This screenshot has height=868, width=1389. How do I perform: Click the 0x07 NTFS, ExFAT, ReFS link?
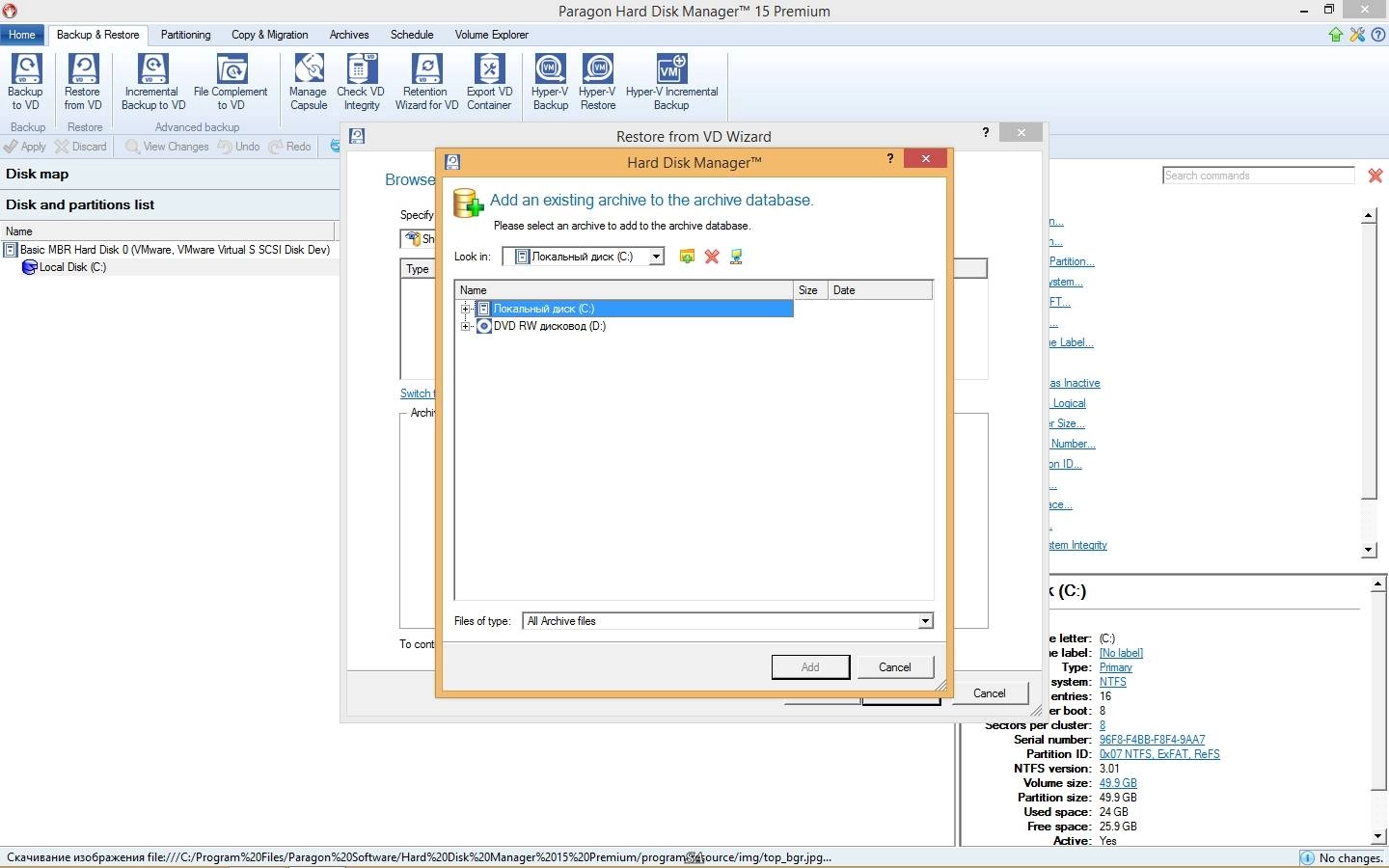[1159, 754]
